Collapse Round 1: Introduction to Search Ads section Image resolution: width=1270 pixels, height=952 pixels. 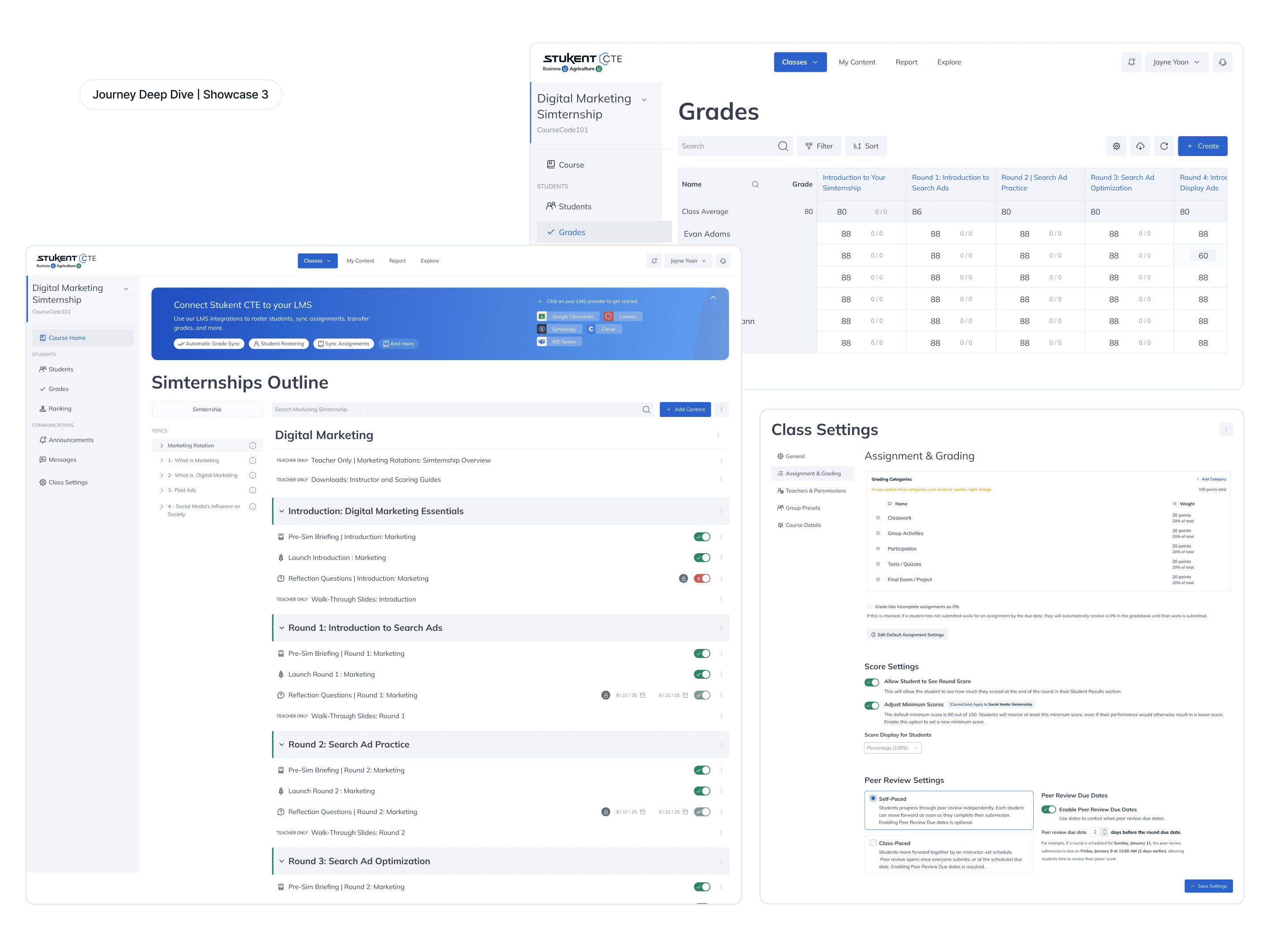[x=281, y=628]
